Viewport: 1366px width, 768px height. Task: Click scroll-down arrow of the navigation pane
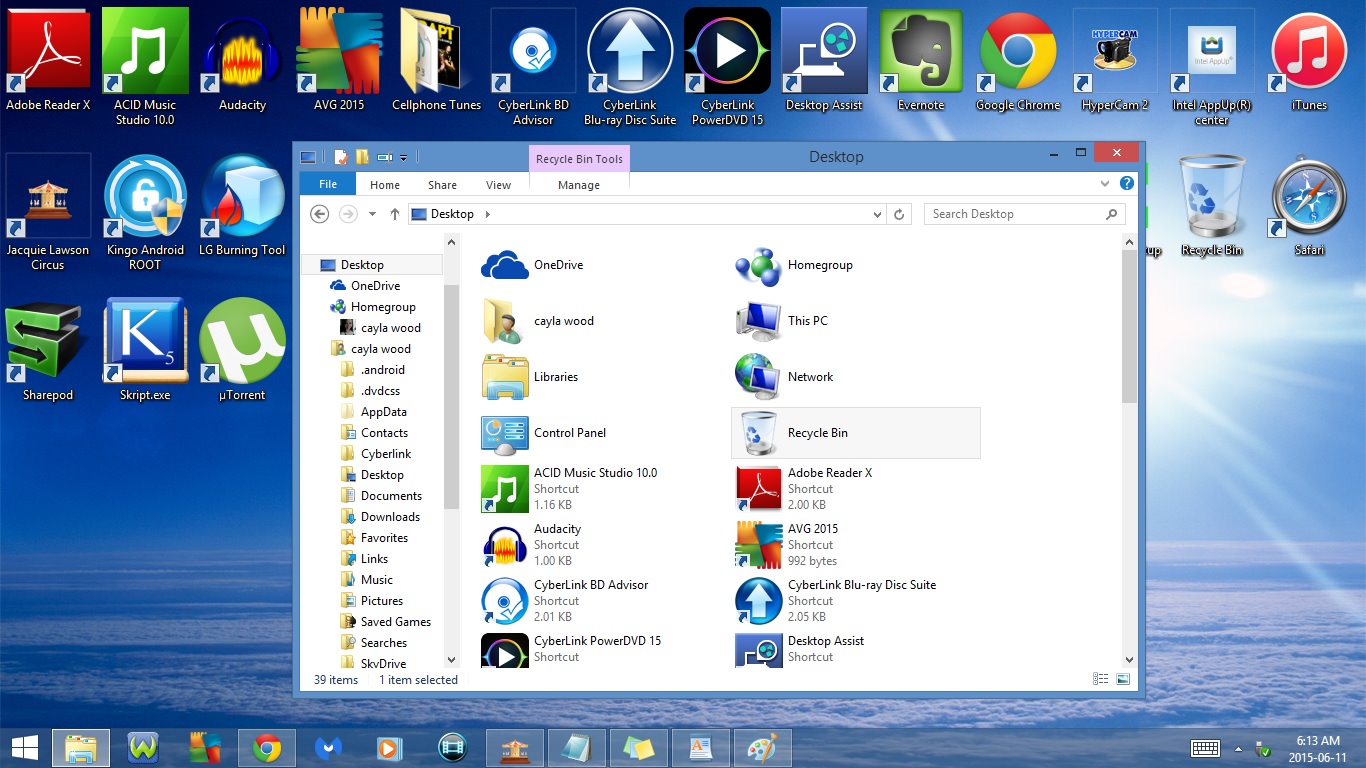(451, 660)
